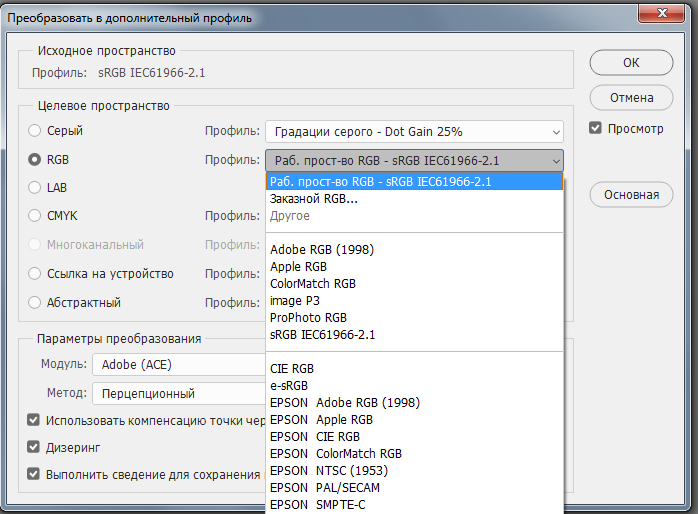This screenshot has height=514, width=698.
Task: Select EPSON SMPTE-C entry
Action: (414, 505)
